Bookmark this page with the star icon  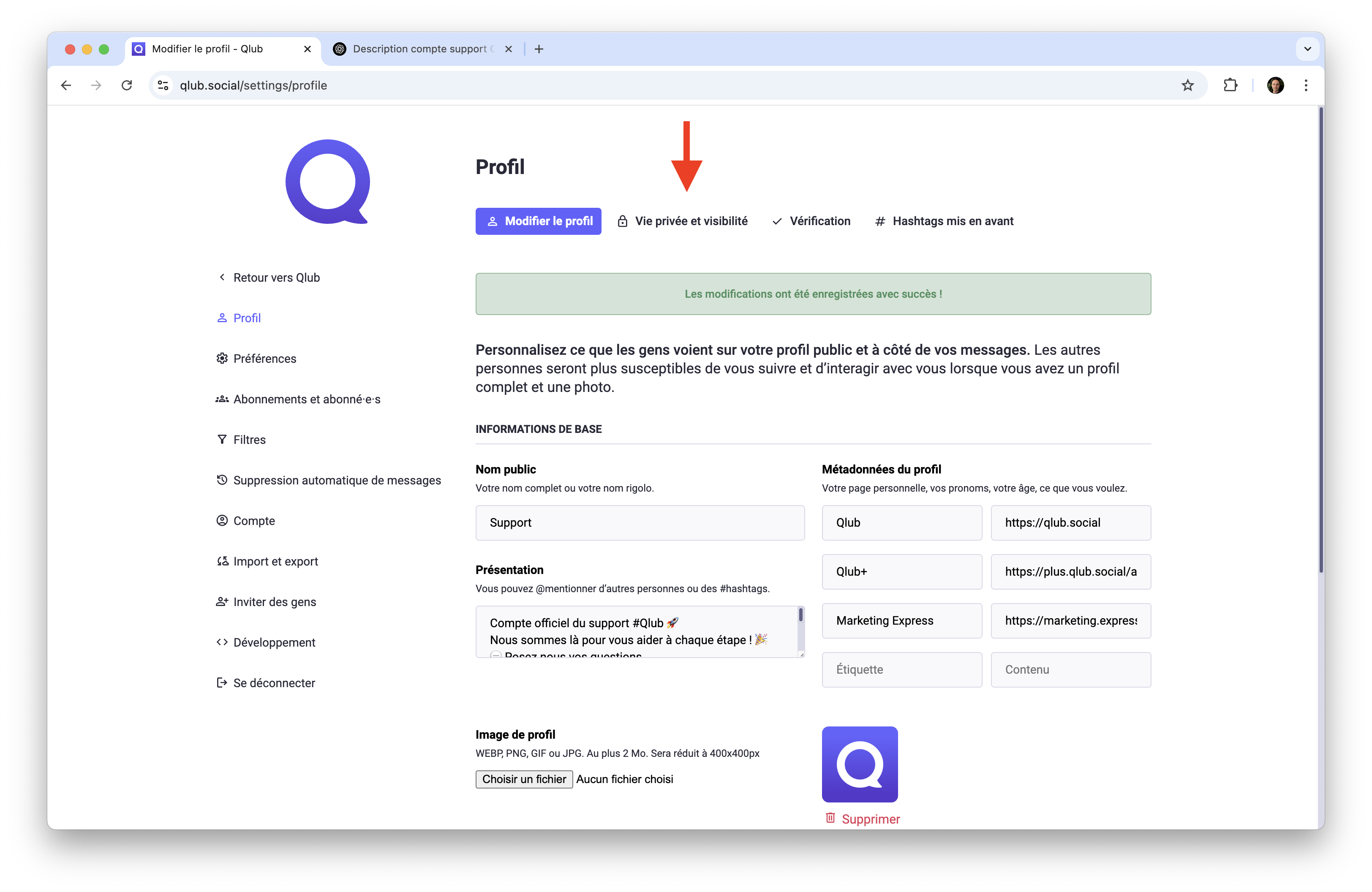[1187, 85]
